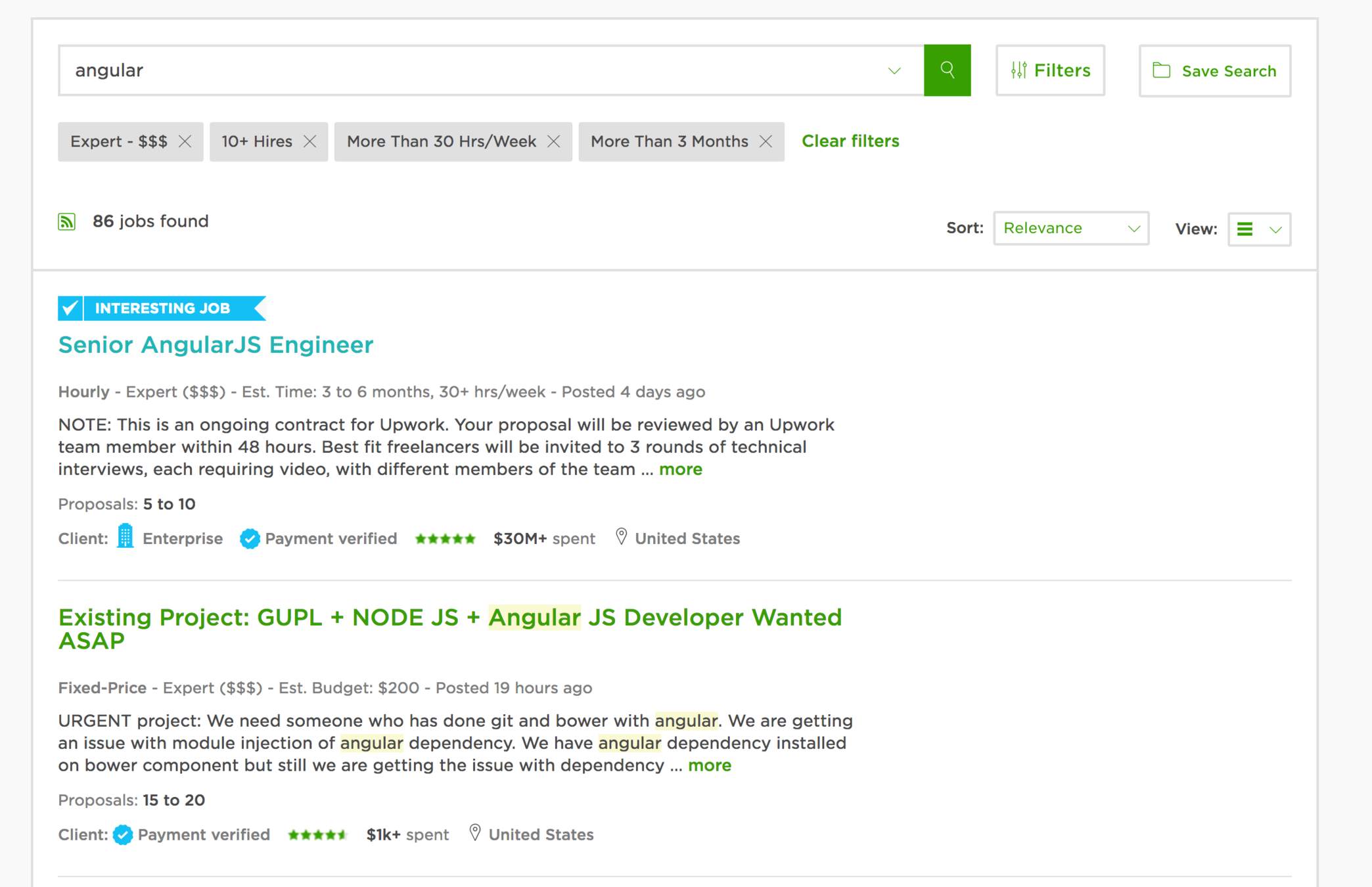Remove the Expert - $$$ filter chip
The image size is (1372, 887).
pyautogui.click(x=185, y=142)
